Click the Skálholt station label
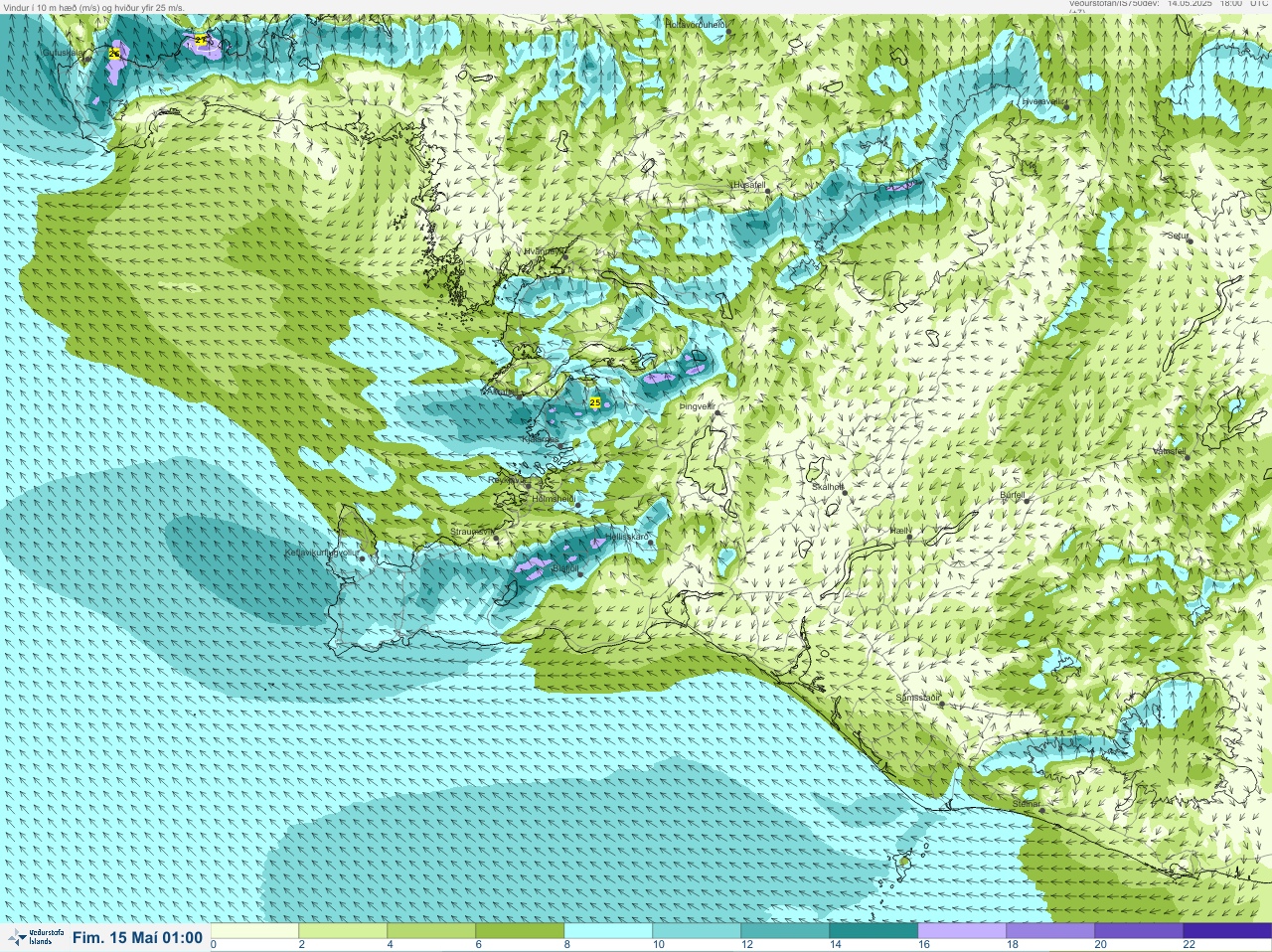The image size is (1272, 952). [x=828, y=487]
